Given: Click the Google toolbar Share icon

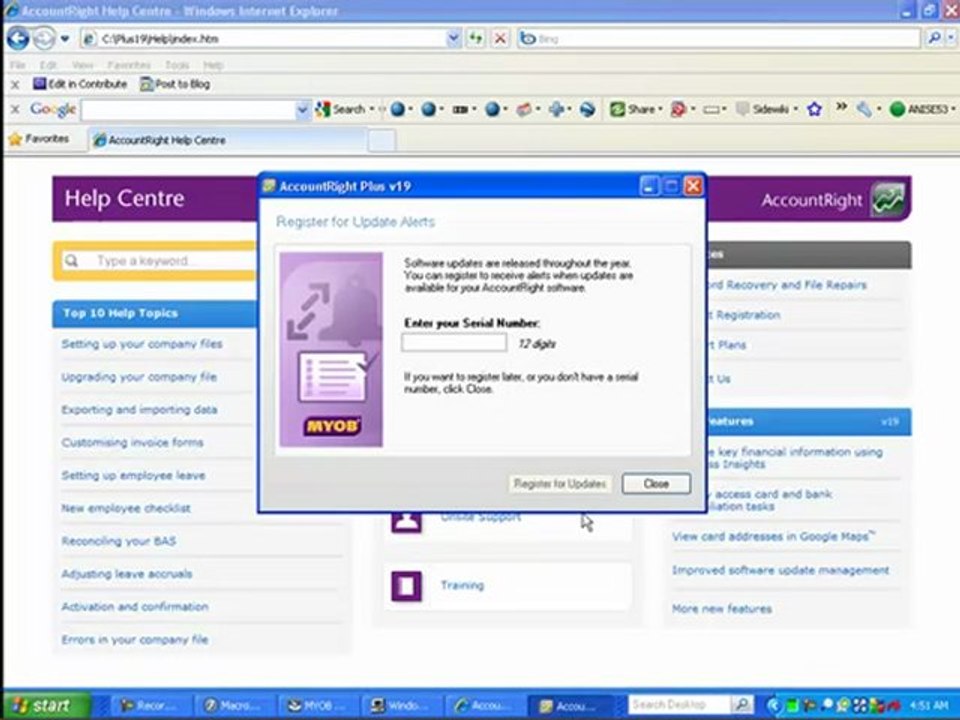Looking at the screenshot, I should (617, 110).
